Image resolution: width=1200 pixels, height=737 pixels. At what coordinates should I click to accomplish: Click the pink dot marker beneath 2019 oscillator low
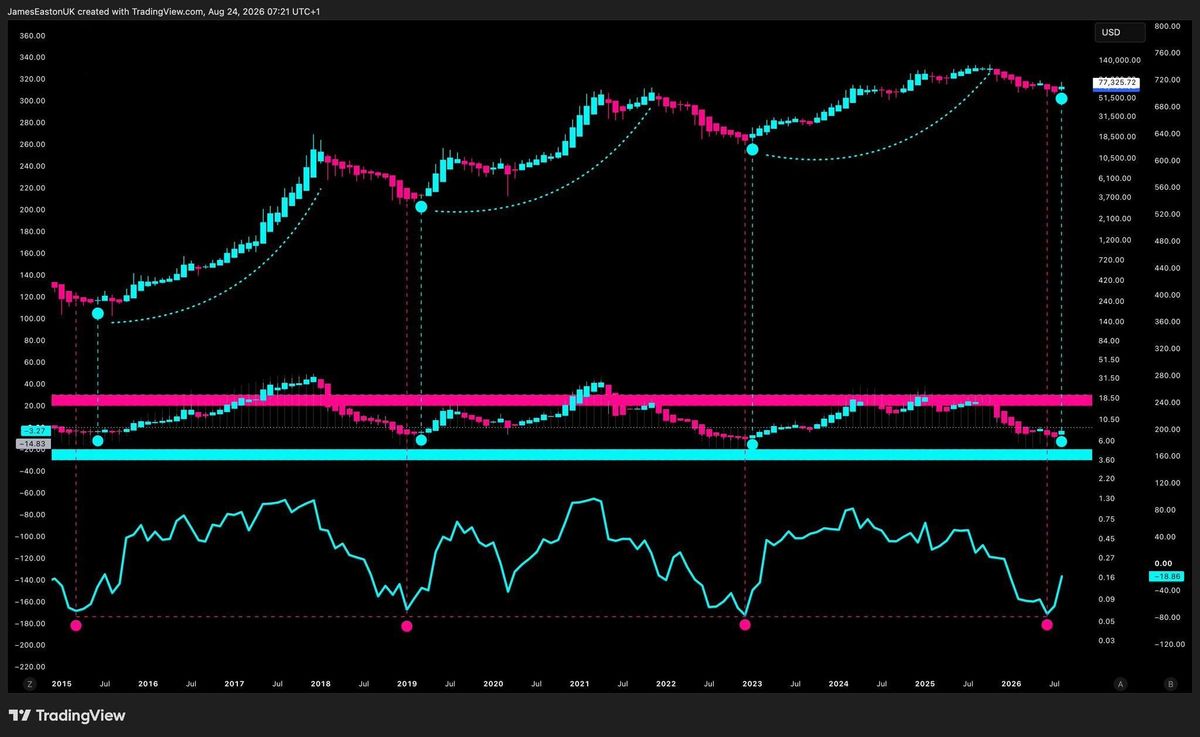pyautogui.click(x=406, y=626)
